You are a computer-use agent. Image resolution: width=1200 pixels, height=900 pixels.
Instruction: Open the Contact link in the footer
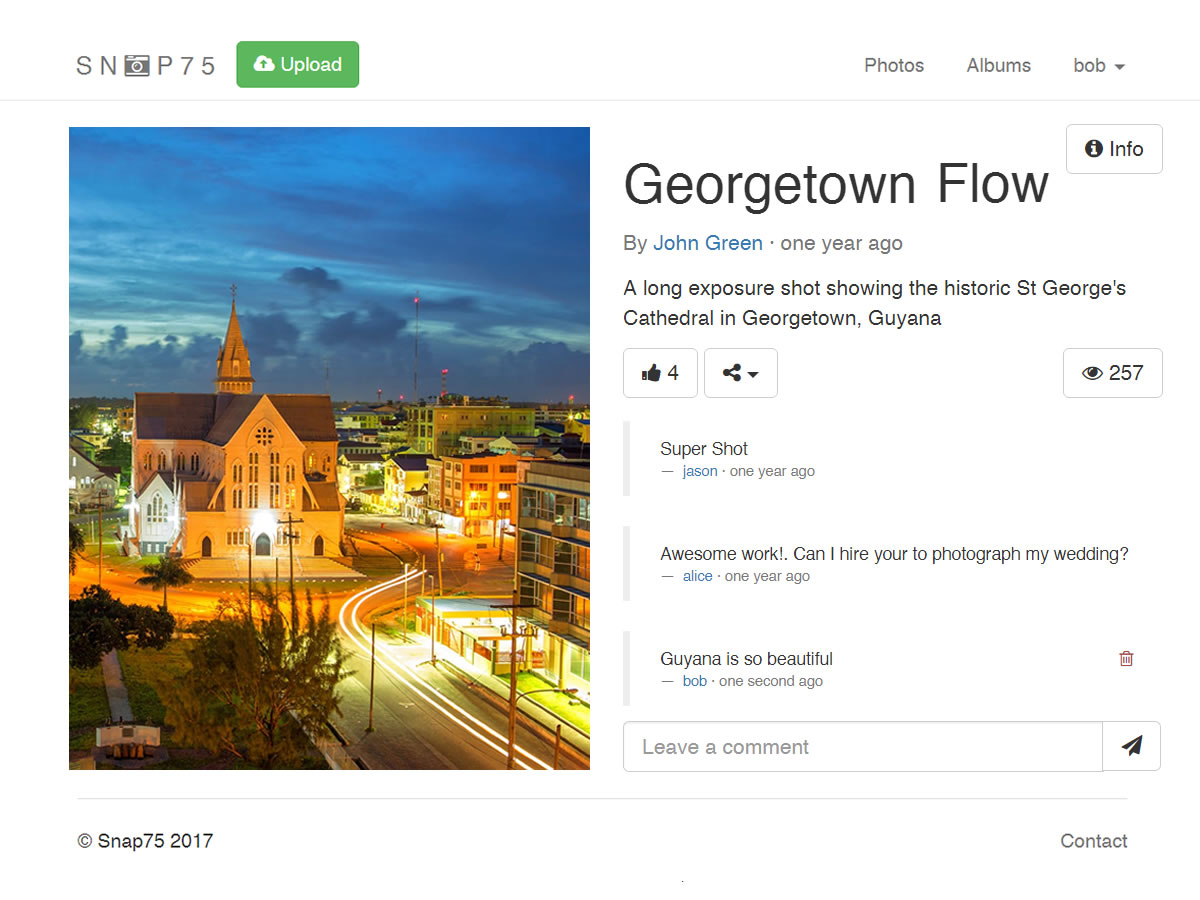tap(1094, 841)
